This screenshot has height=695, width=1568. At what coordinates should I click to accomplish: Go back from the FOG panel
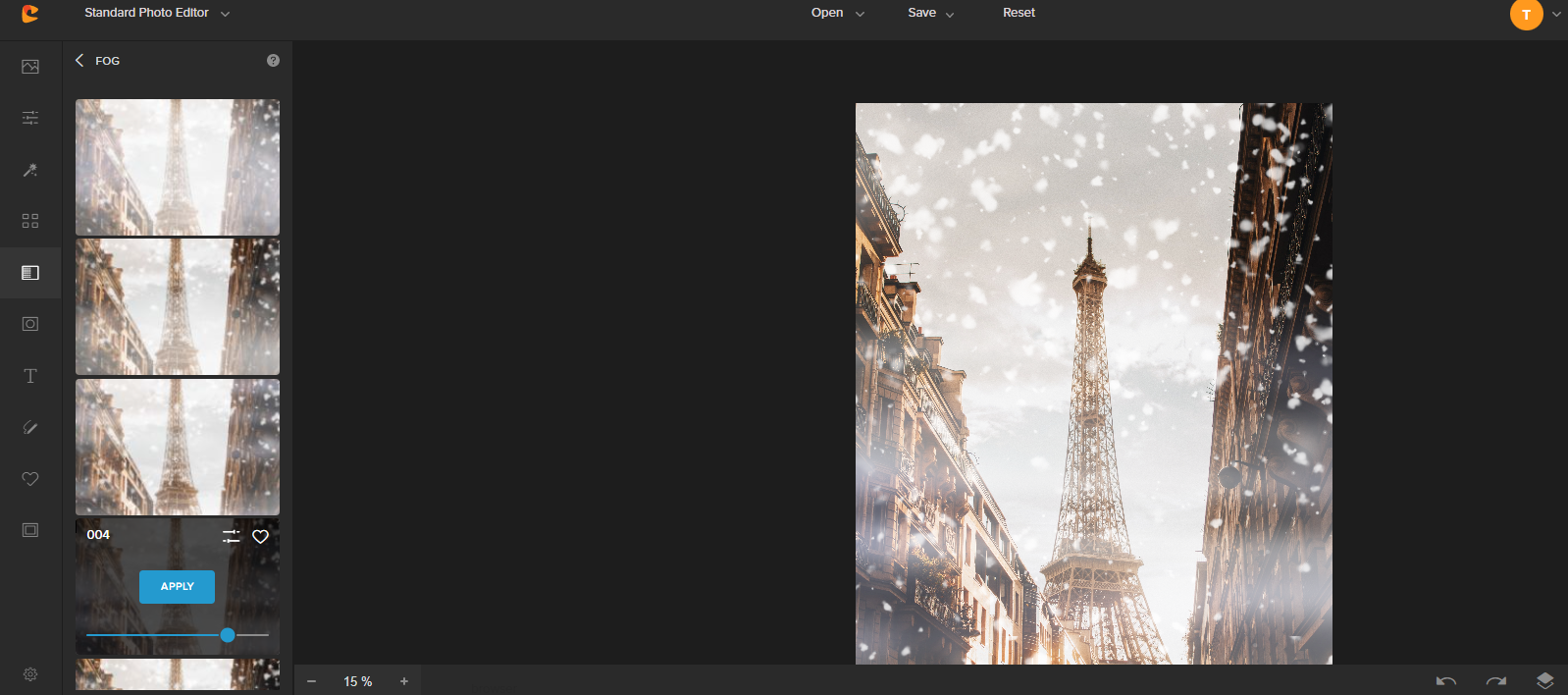[79, 60]
